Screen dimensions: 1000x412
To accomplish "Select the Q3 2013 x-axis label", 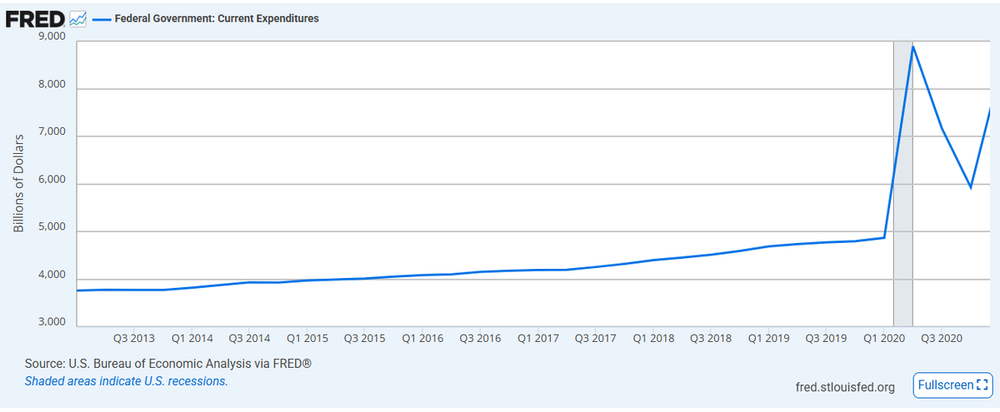I will click(x=133, y=339).
